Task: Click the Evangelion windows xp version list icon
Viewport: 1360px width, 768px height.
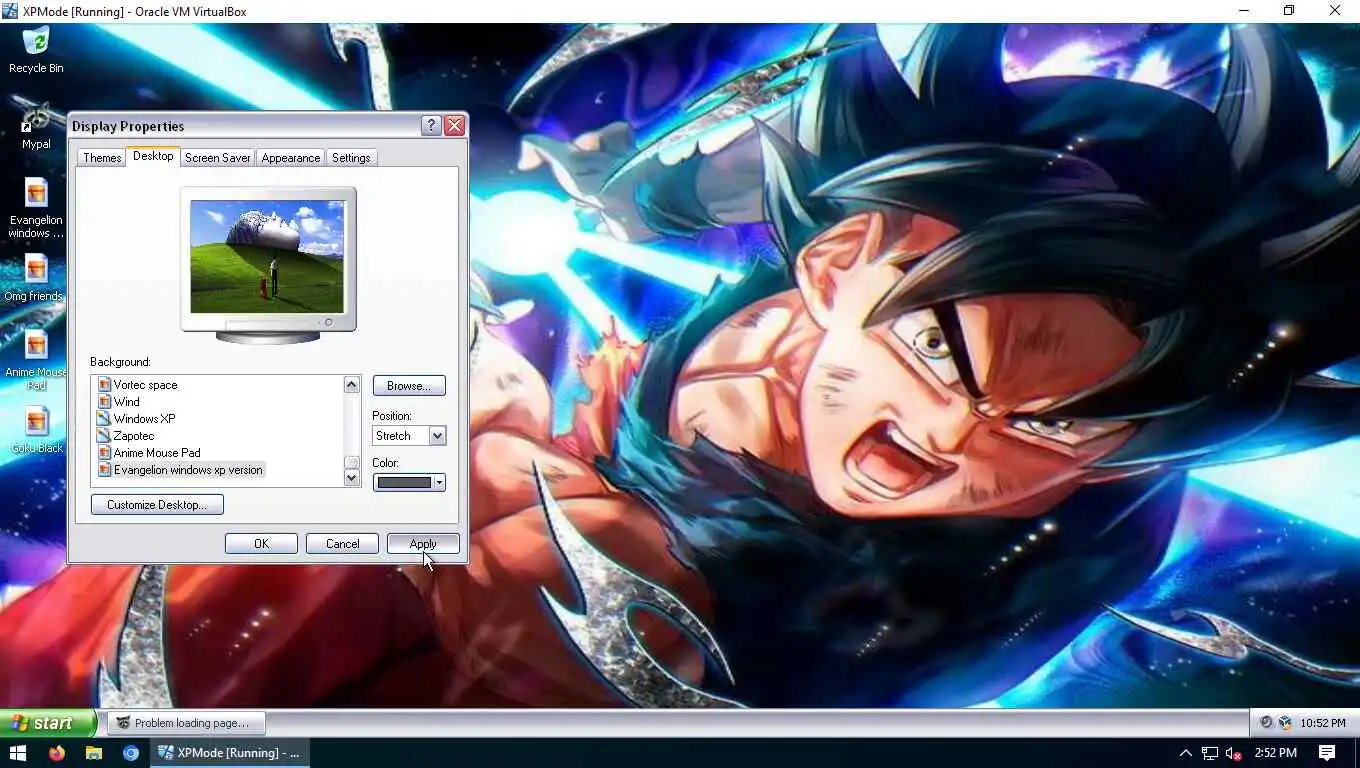Action: (104, 470)
